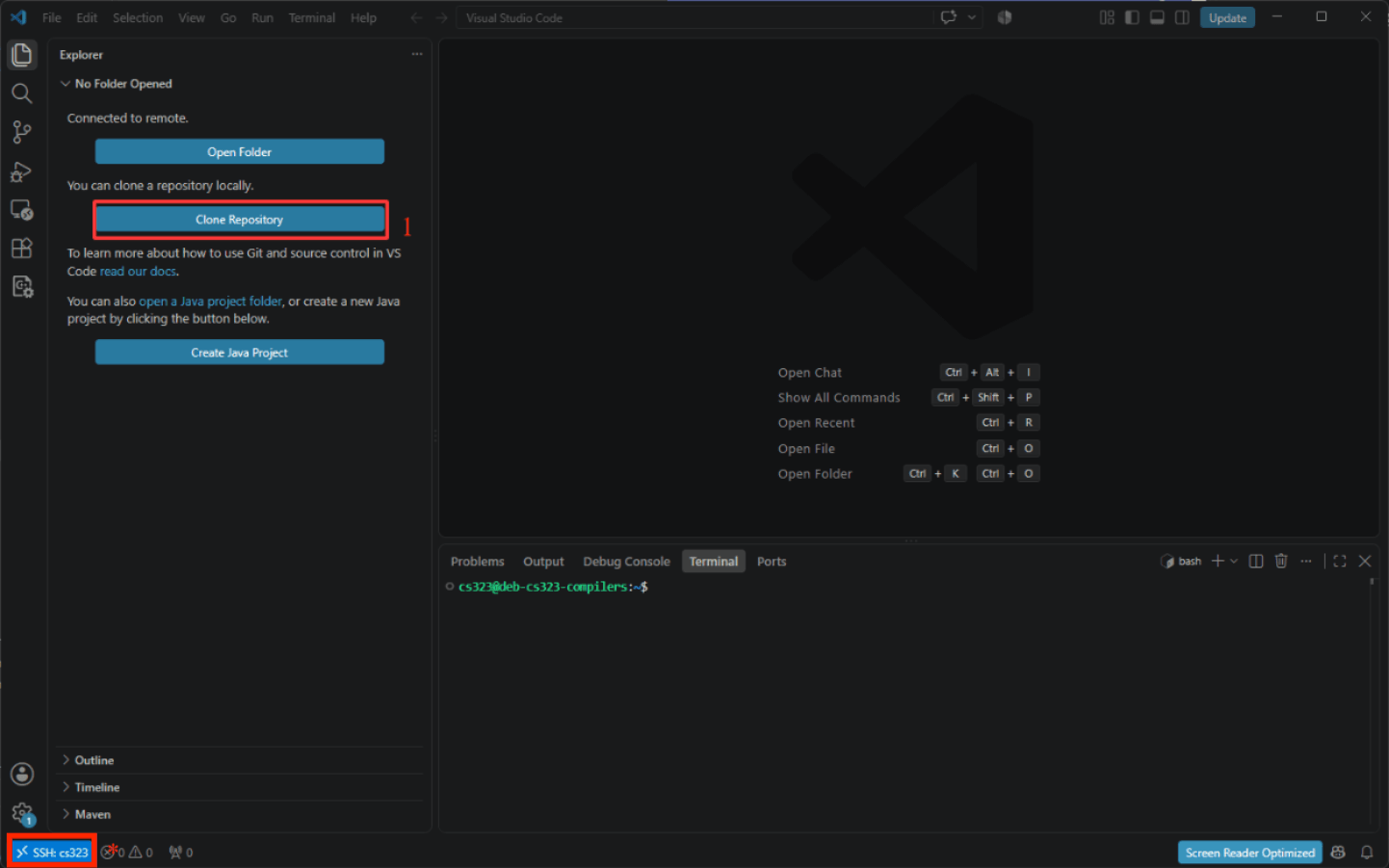Image resolution: width=1389 pixels, height=868 pixels.
Task: Open the View menu
Action: (x=192, y=17)
